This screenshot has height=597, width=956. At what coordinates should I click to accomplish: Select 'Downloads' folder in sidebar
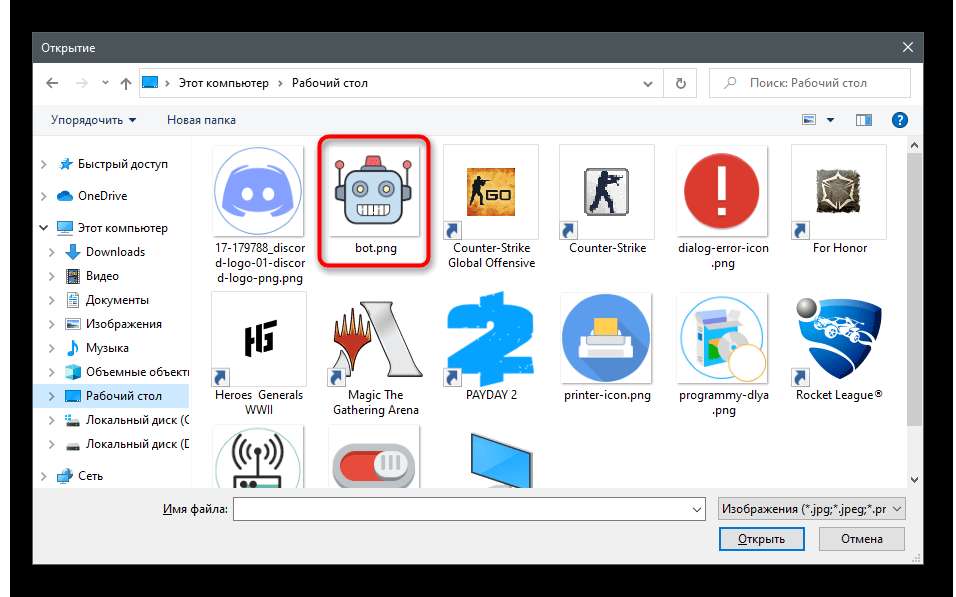pos(115,252)
